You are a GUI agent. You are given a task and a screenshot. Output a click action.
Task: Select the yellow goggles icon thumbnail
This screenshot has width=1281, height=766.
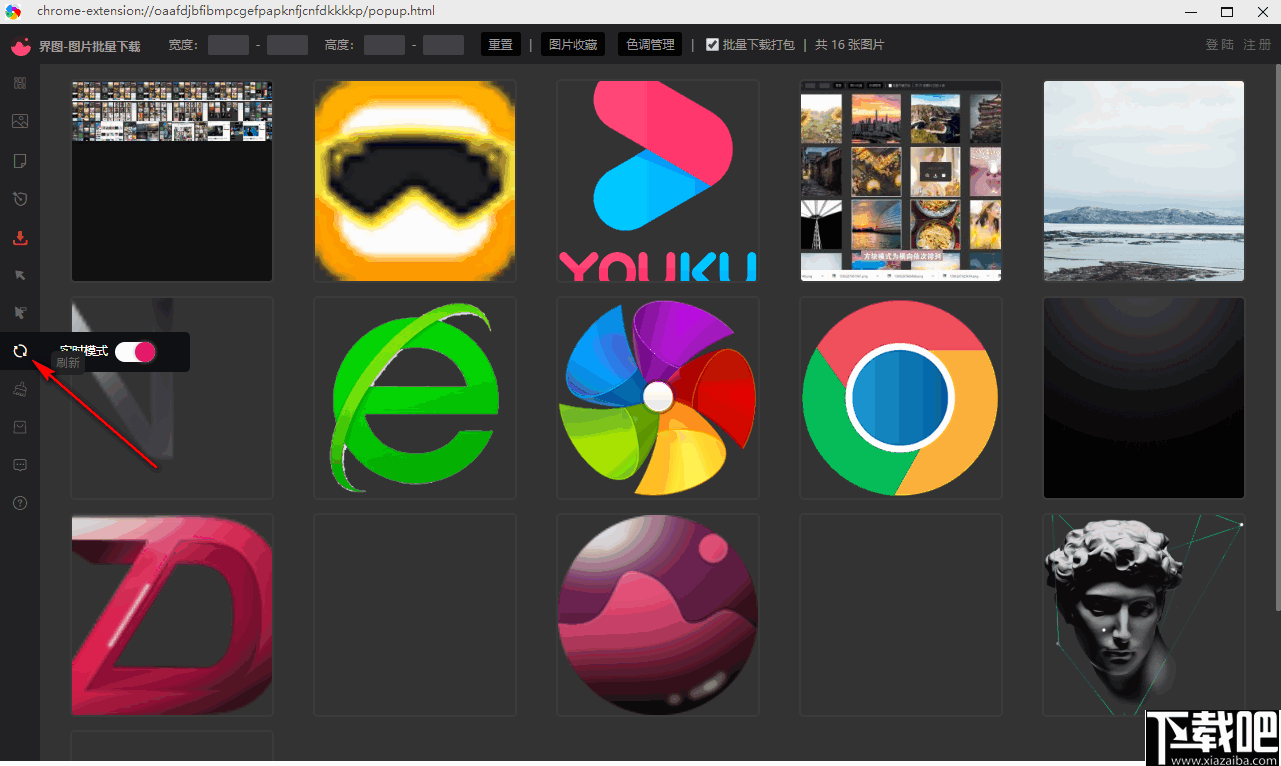415,181
